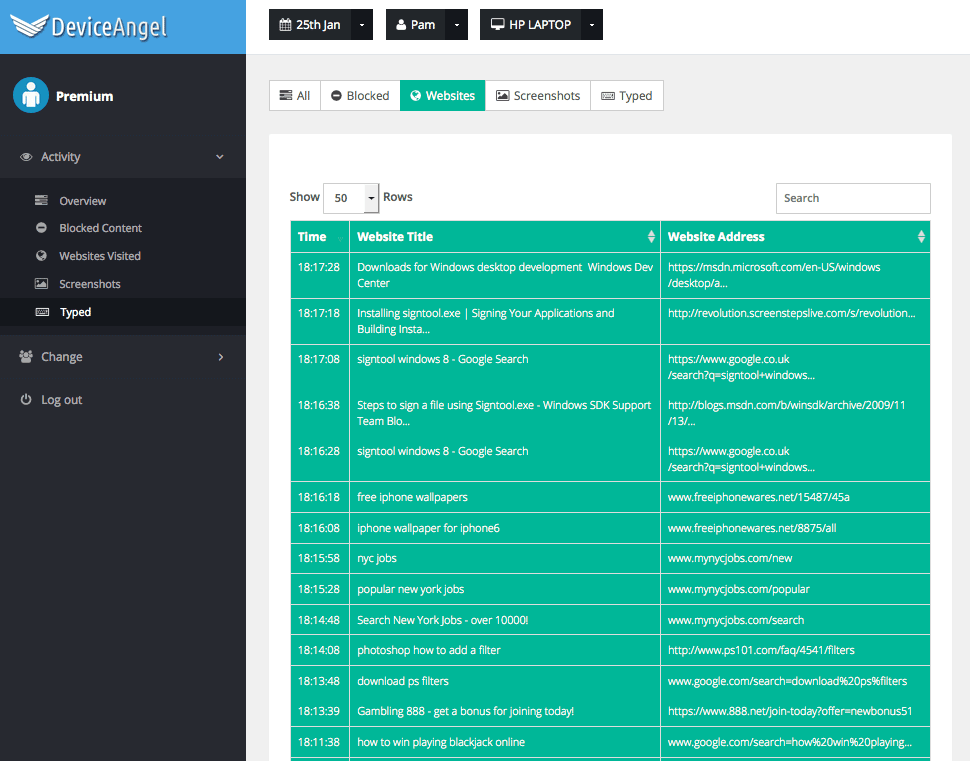The width and height of the screenshot is (970, 761).
Task: Click the 18:17:28 time cell
Action: (320, 275)
